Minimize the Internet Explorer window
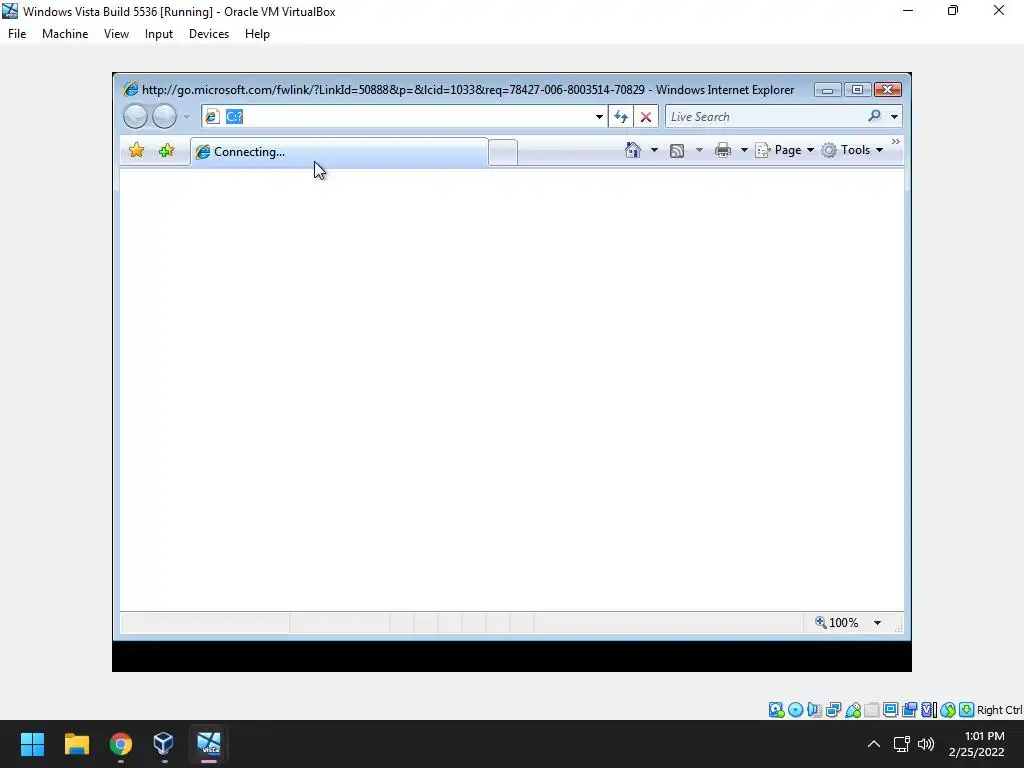1024x768 pixels. coord(827,90)
